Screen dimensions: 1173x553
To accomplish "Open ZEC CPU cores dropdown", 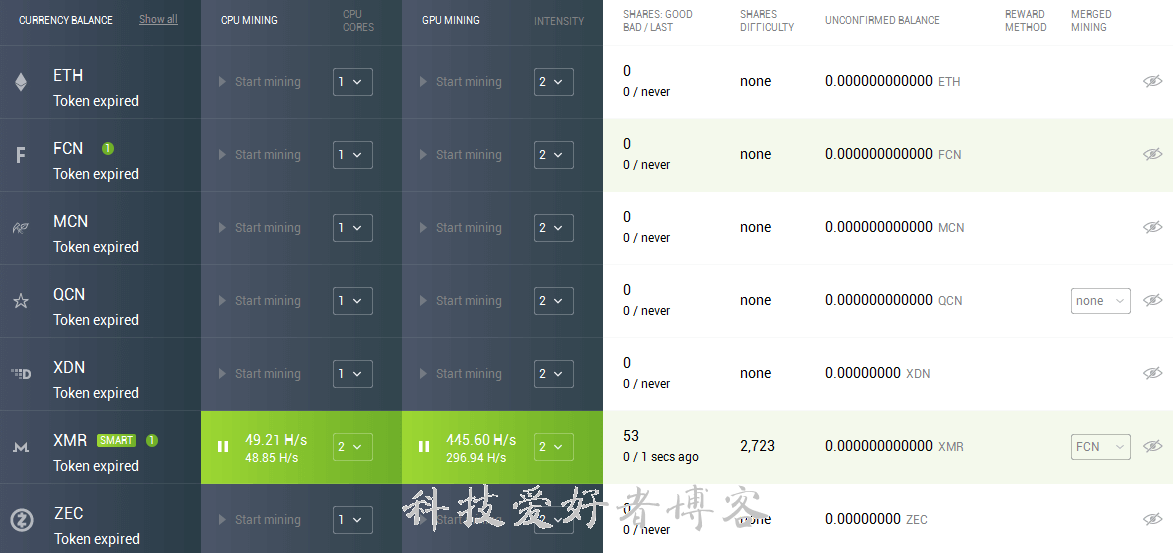I will click(x=353, y=519).
